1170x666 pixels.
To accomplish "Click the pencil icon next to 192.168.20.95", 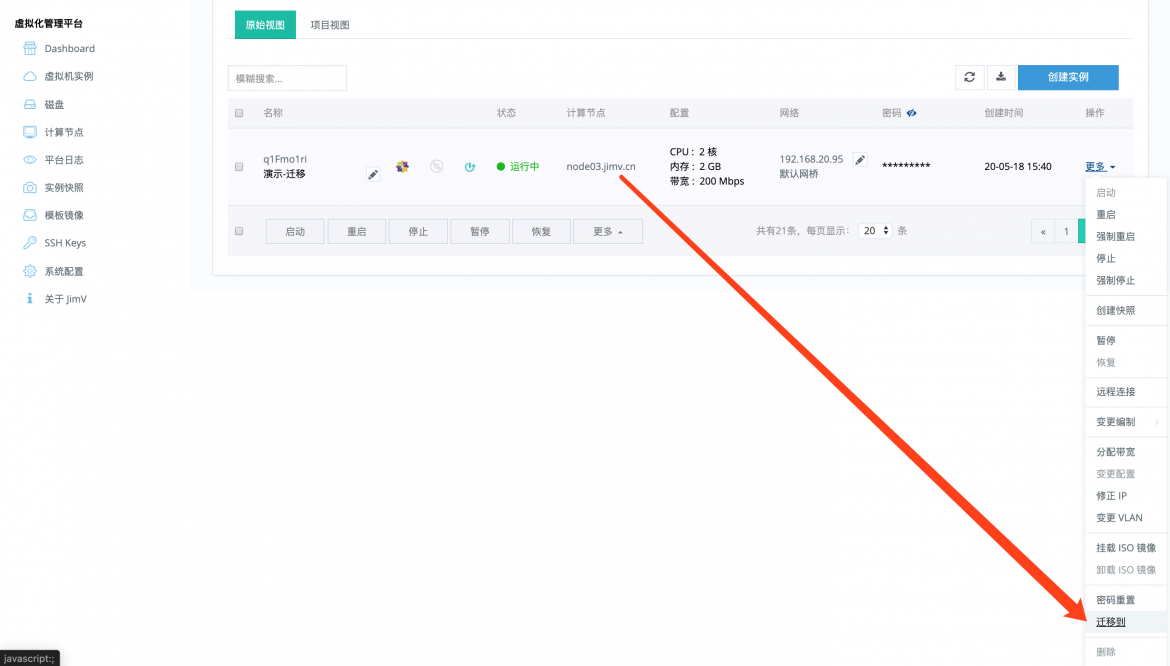I will [860, 160].
